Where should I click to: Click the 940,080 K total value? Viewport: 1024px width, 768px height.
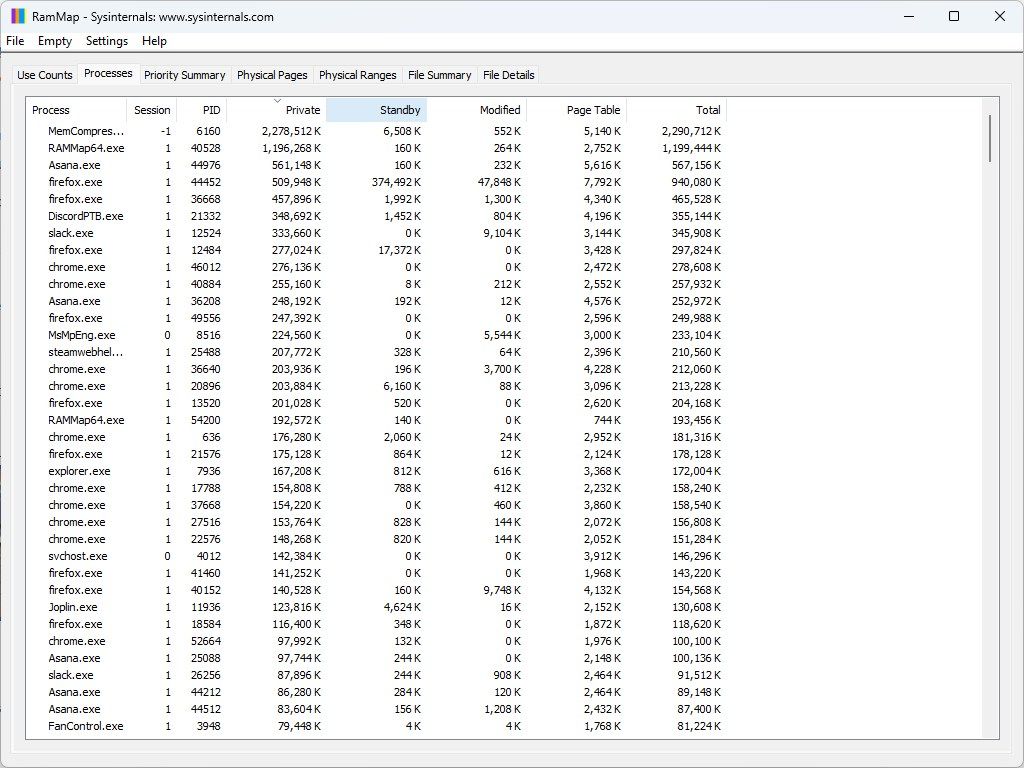pos(696,182)
